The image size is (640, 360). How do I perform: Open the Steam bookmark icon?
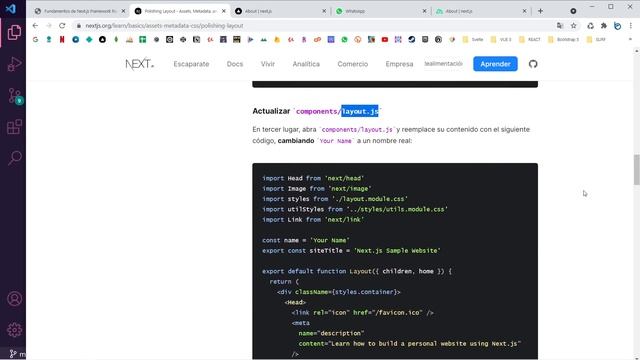(411, 40)
